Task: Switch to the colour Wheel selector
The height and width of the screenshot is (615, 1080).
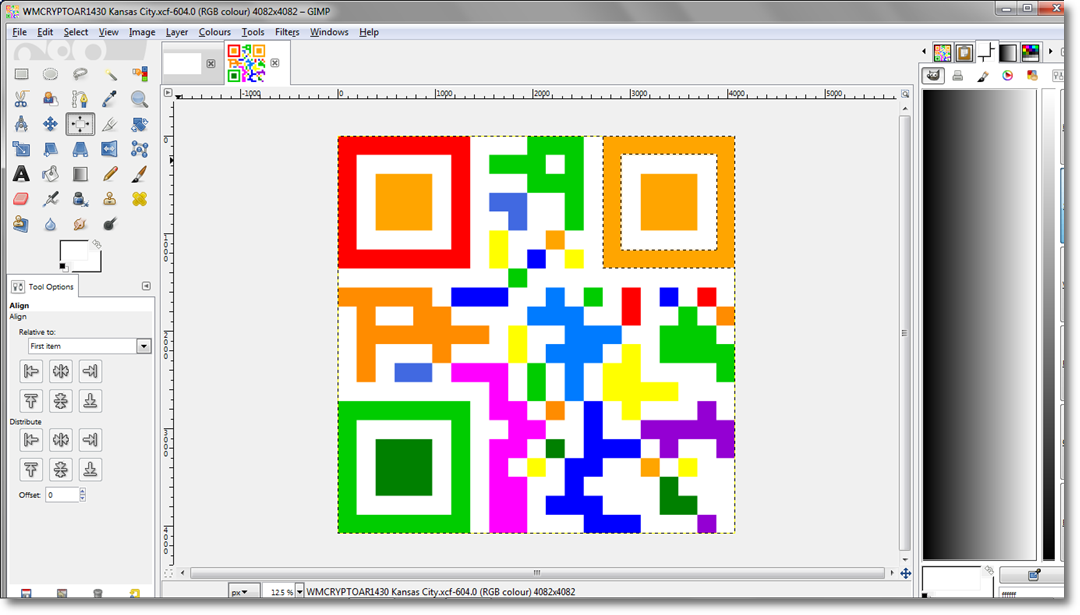Action: (x=1008, y=76)
